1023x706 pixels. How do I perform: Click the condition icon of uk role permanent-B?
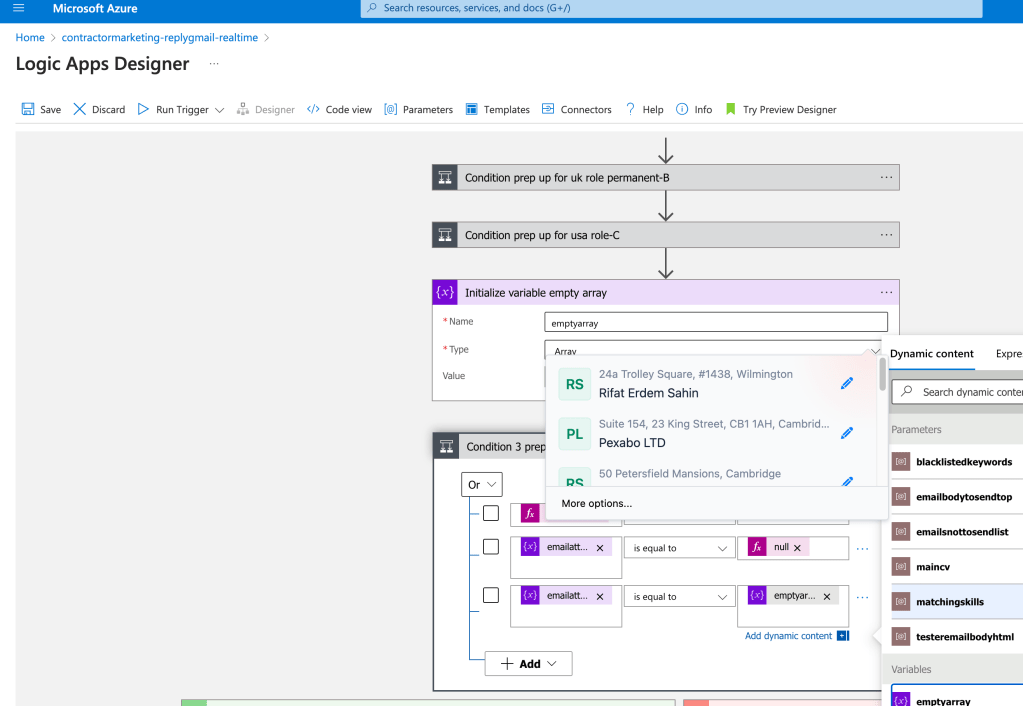click(445, 177)
